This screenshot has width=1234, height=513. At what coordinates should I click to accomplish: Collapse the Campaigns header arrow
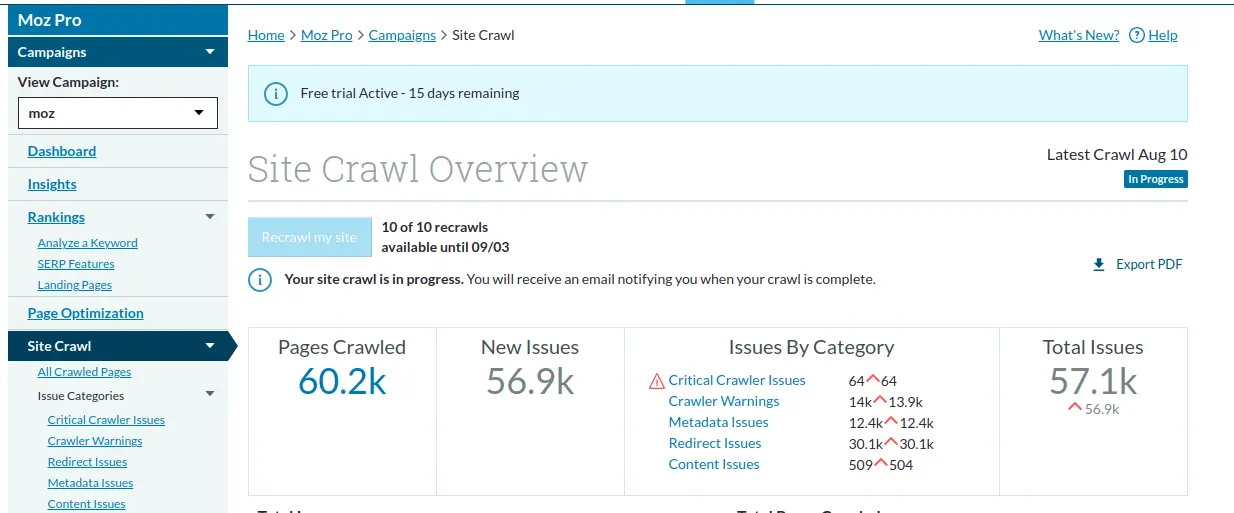(x=210, y=52)
